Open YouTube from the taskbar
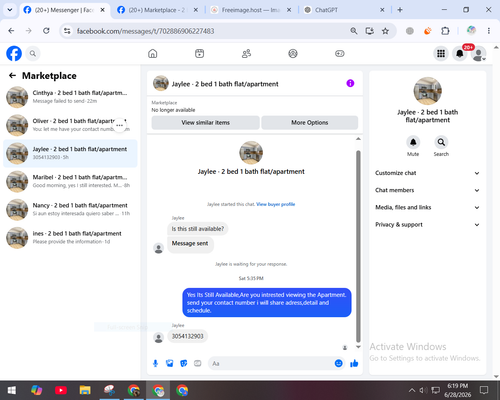Viewport: 500px width, 400px height. pyautogui.click(x=61, y=390)
